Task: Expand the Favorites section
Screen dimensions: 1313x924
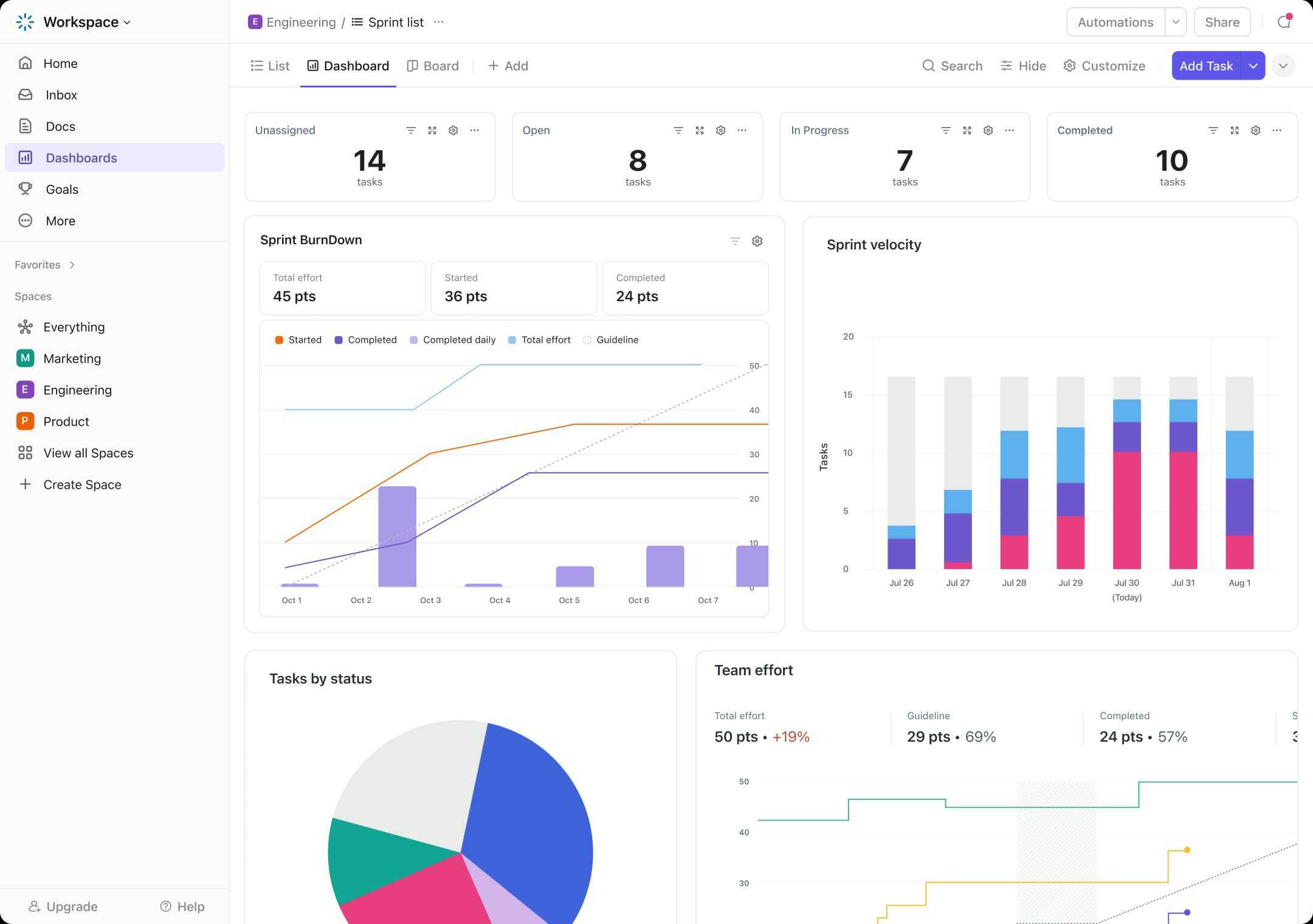Action: [71, 264]
